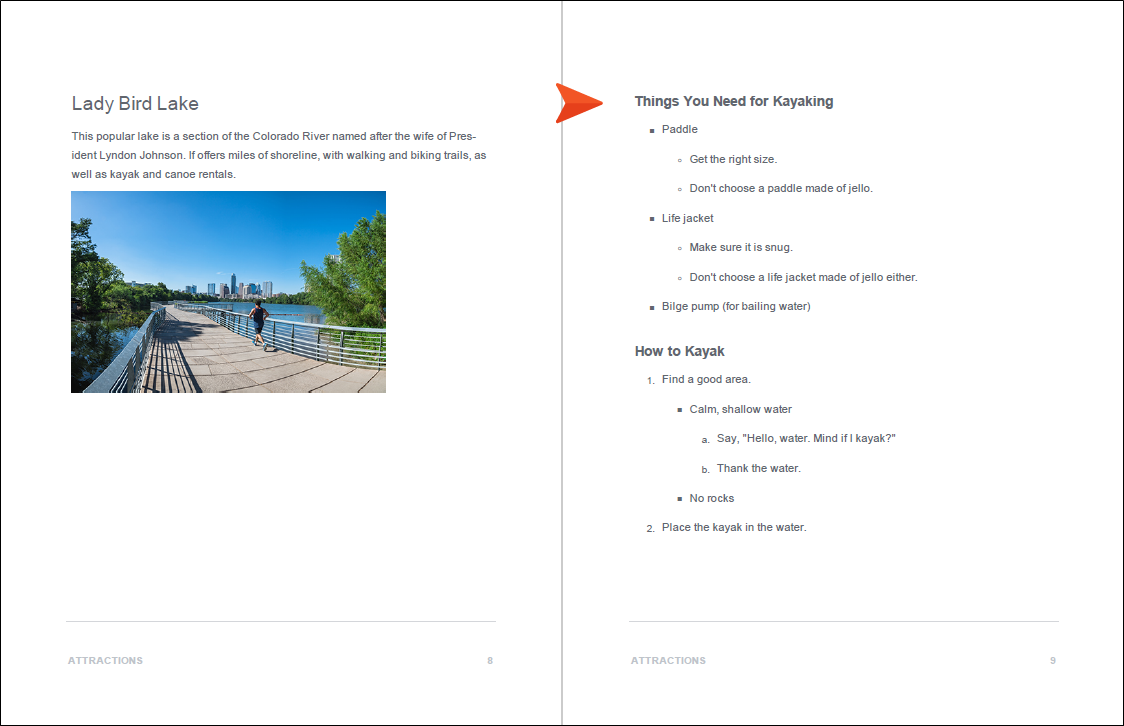1124x726 pixels.
Task: Click step 2 "Place the kayak in the water."
Action: 733,527
